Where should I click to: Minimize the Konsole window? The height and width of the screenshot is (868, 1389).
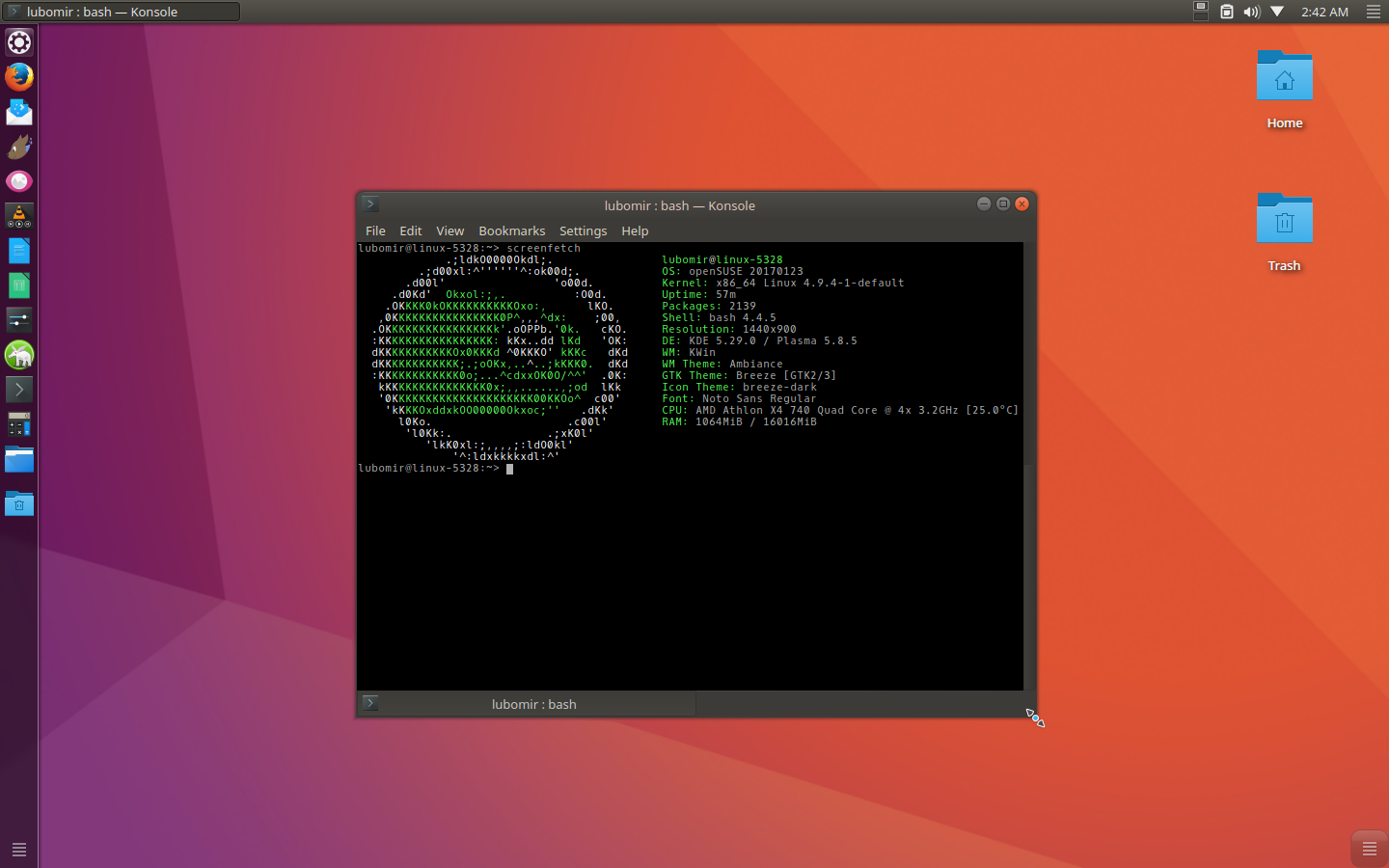click(x=984, y=203)
